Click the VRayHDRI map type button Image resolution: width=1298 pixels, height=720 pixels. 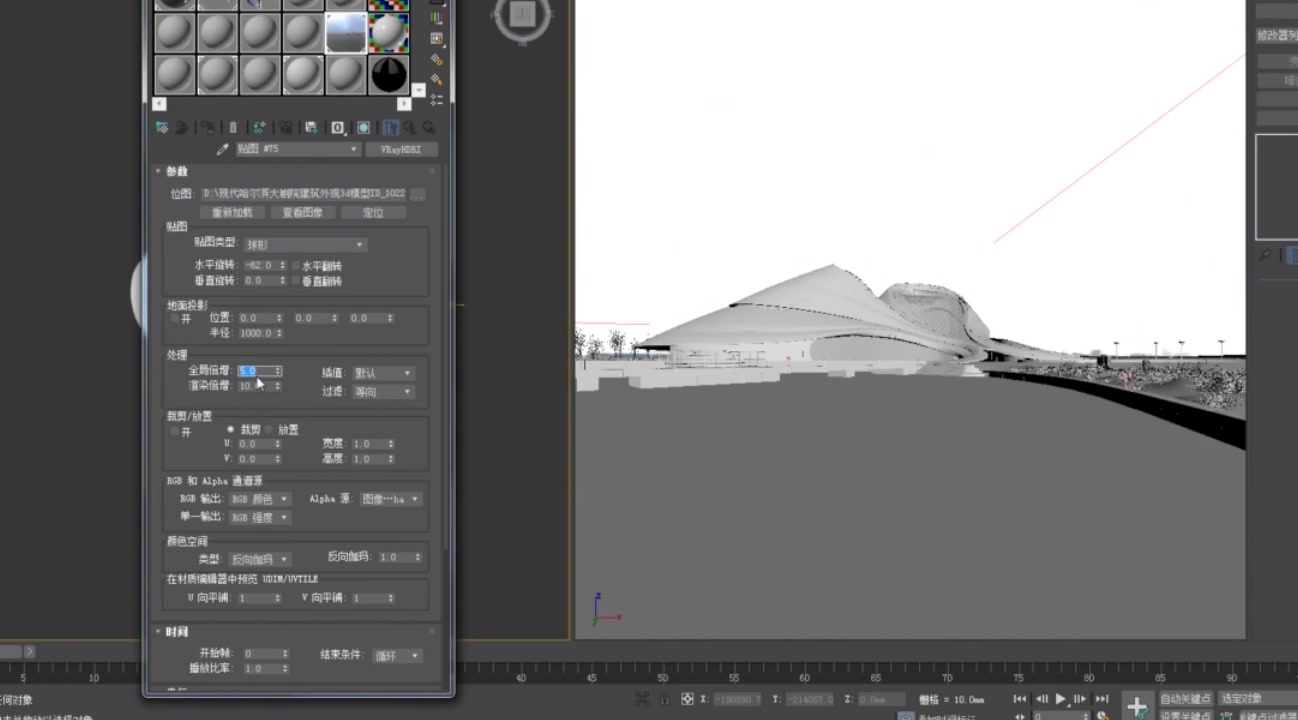401,149
